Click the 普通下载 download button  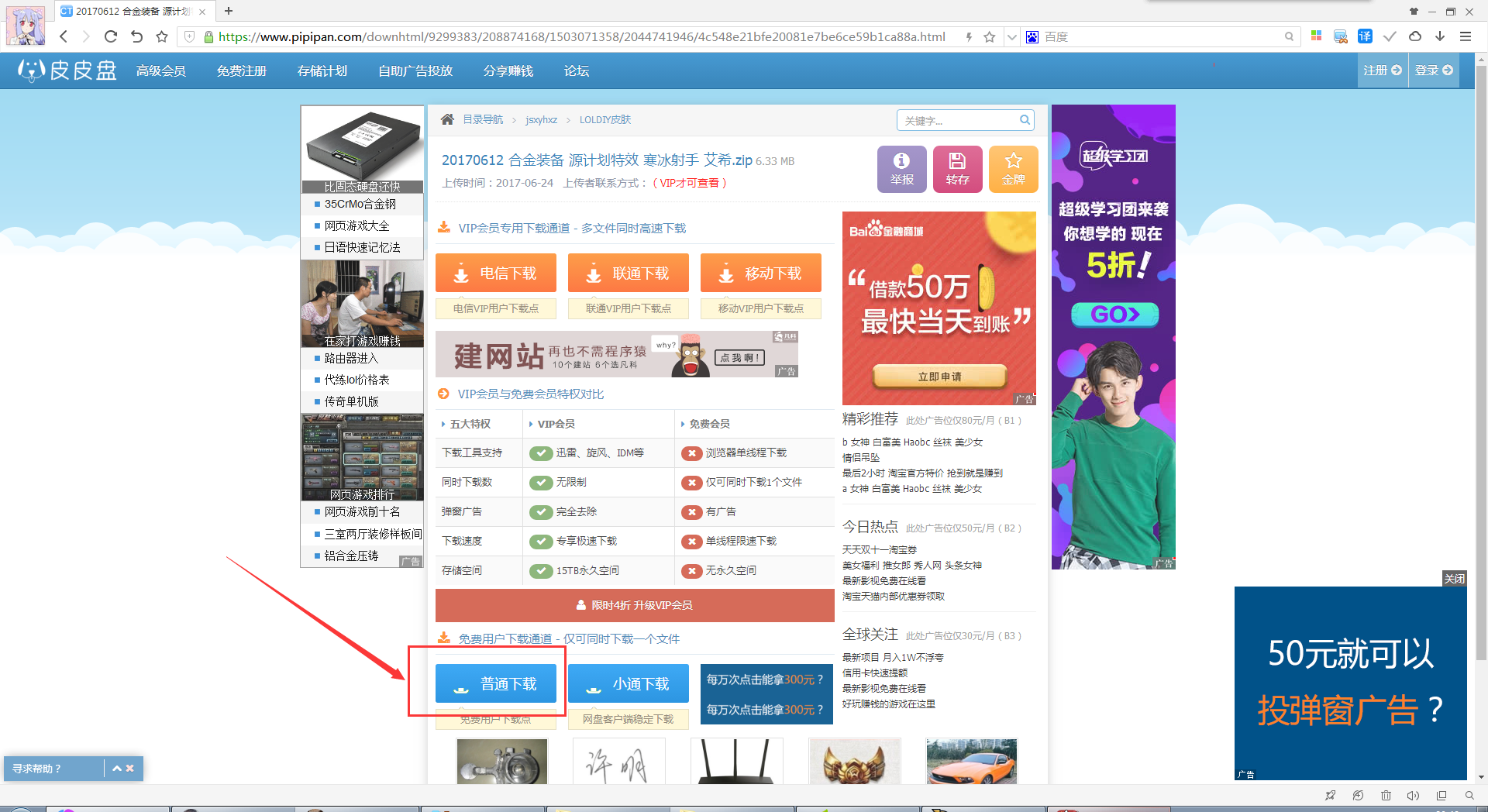(496, 683)
